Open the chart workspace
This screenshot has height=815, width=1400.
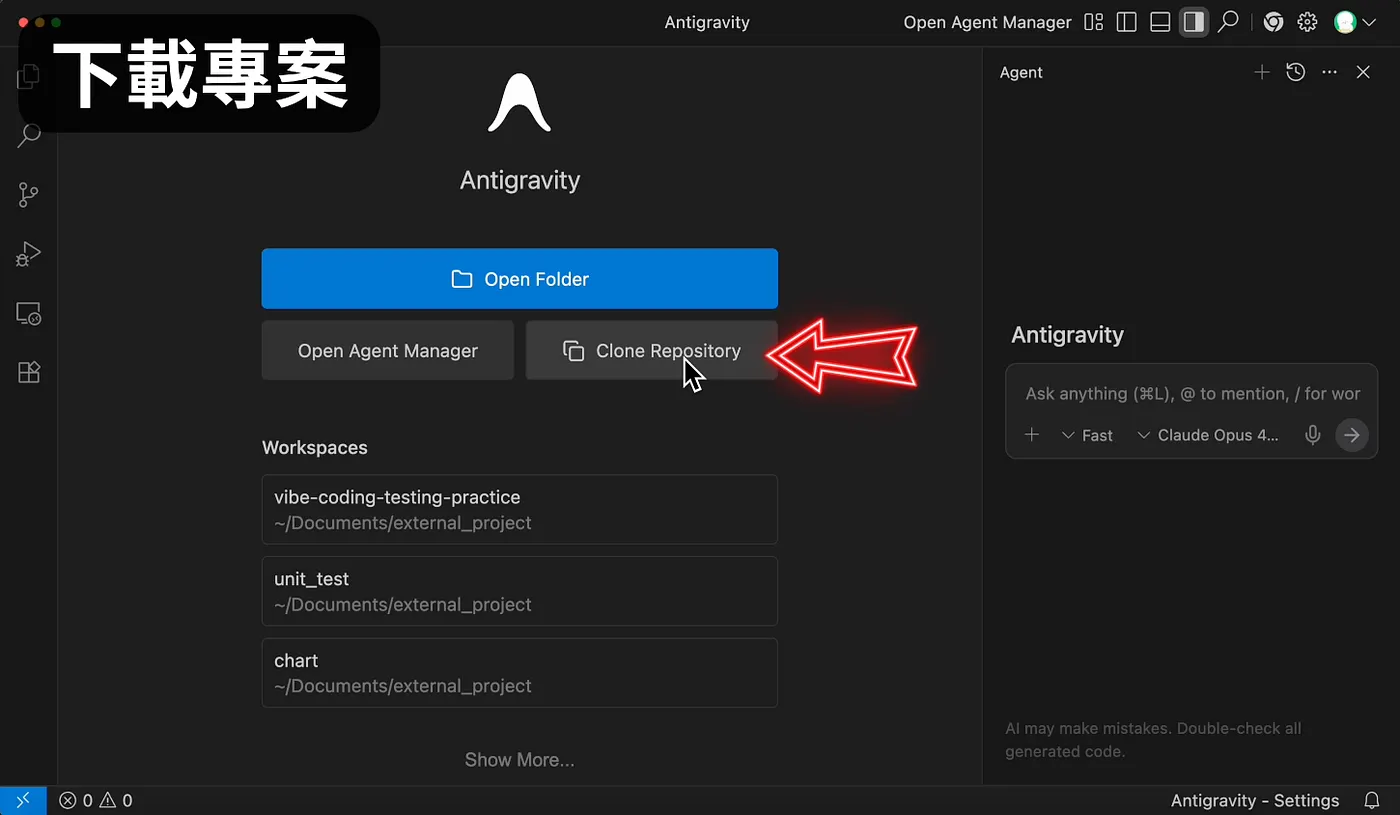coord(520,673)
